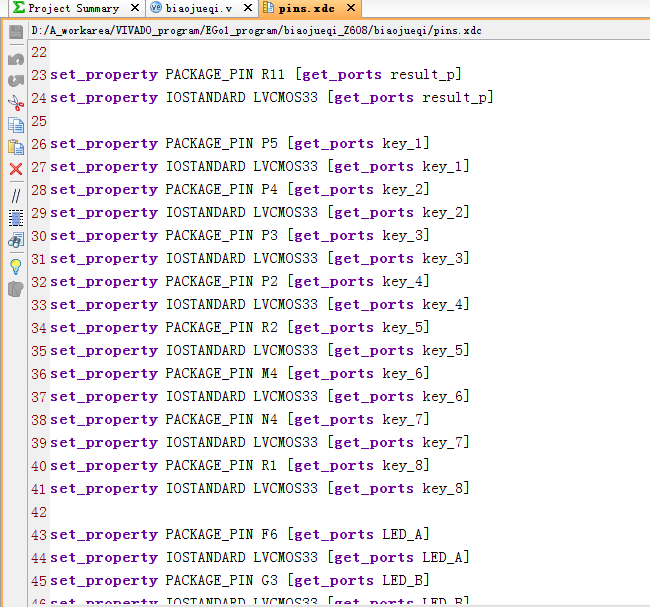Click the Copy icon in editor sidebar
The width and height of the screenshot is (650, 607).
(15, 125)
